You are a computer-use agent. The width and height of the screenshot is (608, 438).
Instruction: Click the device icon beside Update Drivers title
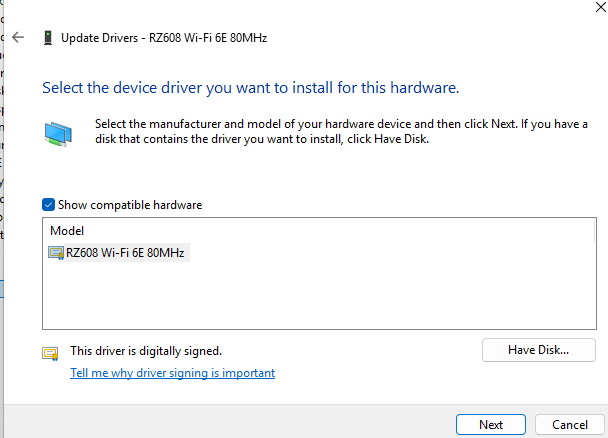point(48,38)
